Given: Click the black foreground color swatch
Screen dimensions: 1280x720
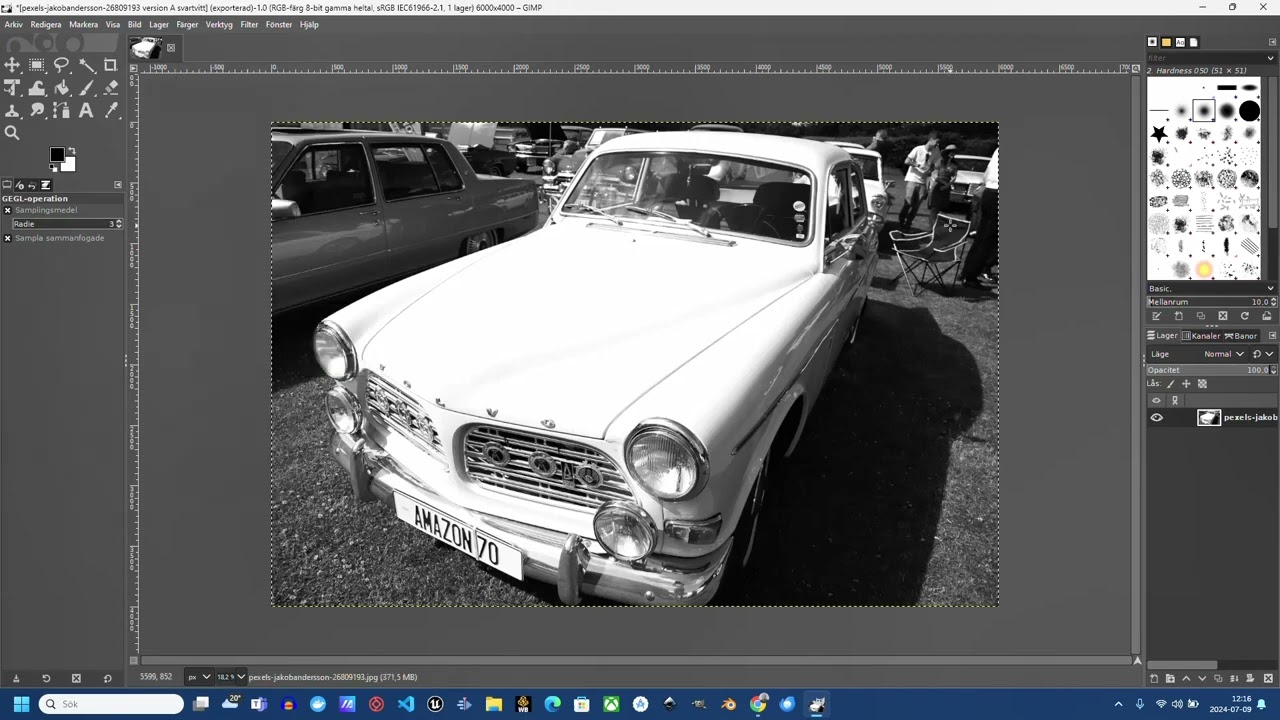Looking at the screenshot, I should [x=57, y=155].
